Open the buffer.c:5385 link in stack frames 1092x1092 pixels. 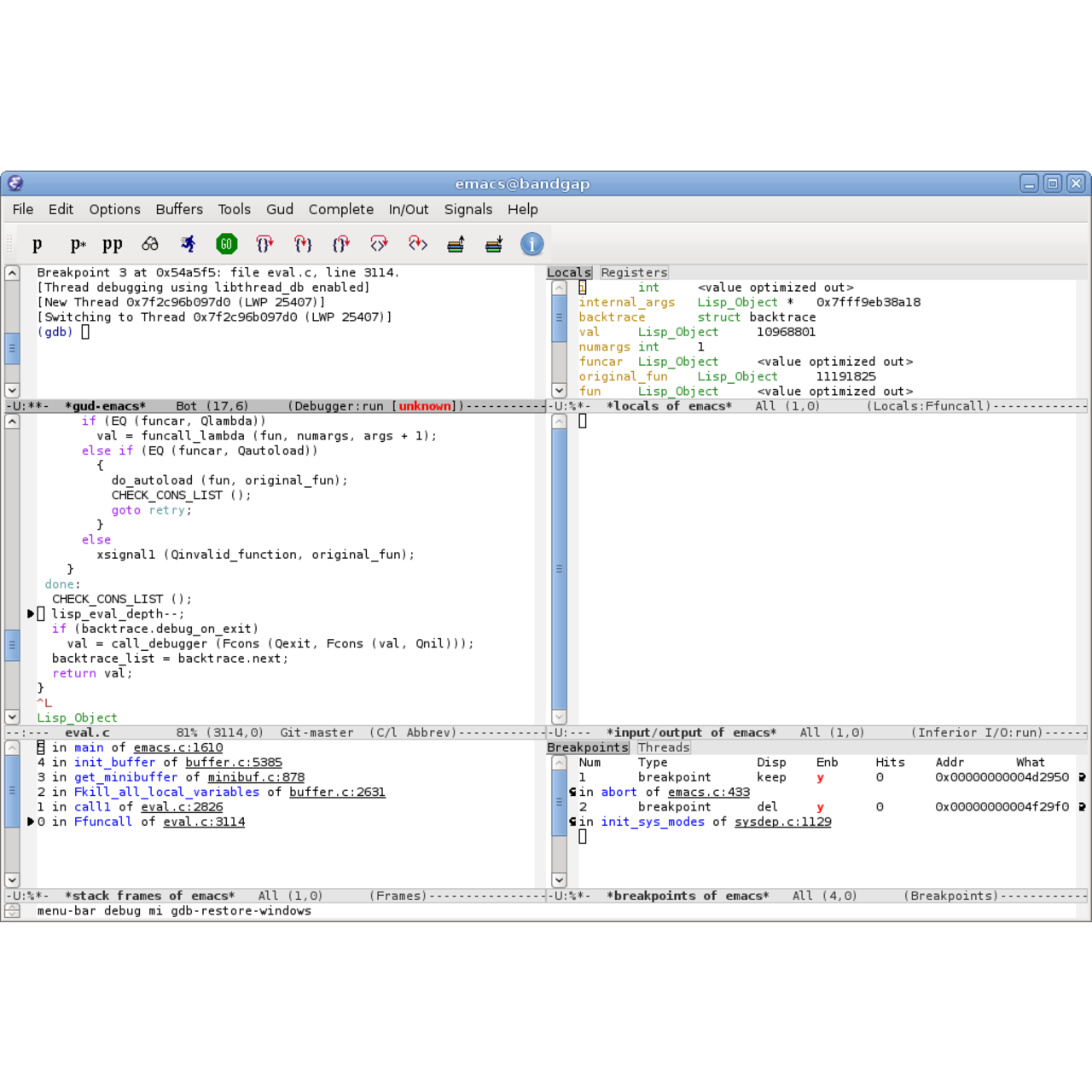click(x=233, y=763)
